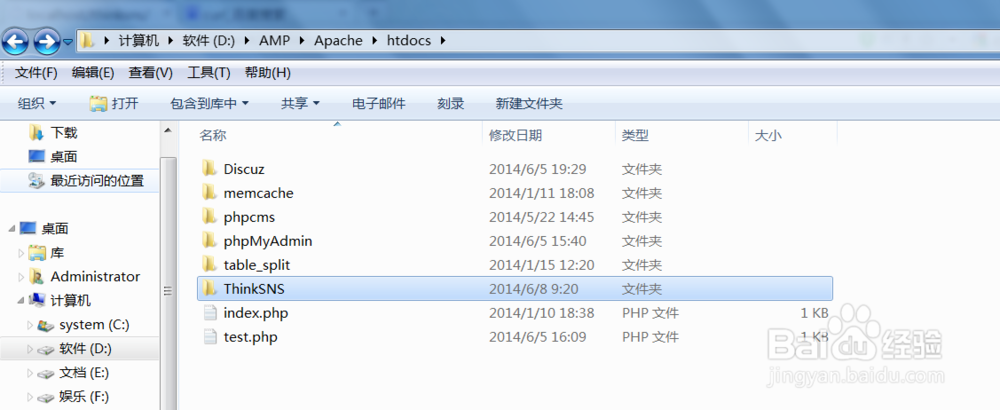Viewport: 1000px width, 410px height.
Task: Sort by 修改日期 column header
Action: pyautogui.click(x=515, y=135)
